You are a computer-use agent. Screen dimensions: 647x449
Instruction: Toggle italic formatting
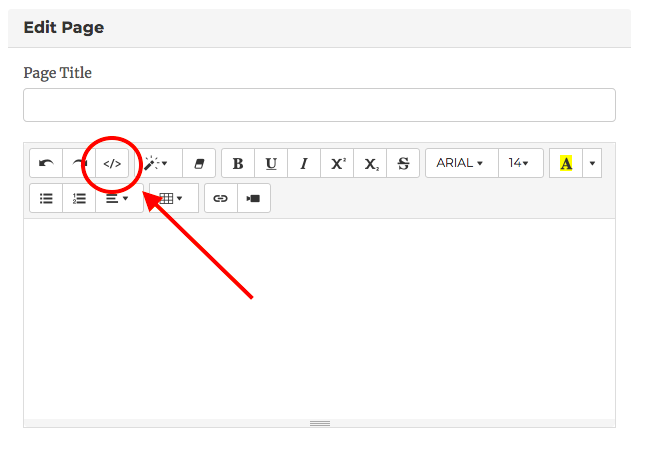[304, 163]
